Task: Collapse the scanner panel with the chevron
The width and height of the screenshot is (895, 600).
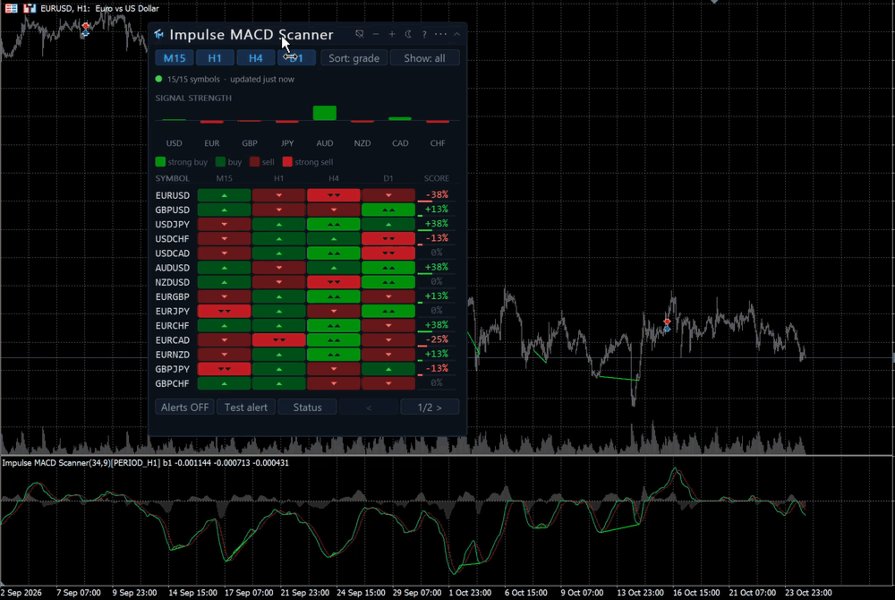Action: pyautogui.click(x=457, y=34)
